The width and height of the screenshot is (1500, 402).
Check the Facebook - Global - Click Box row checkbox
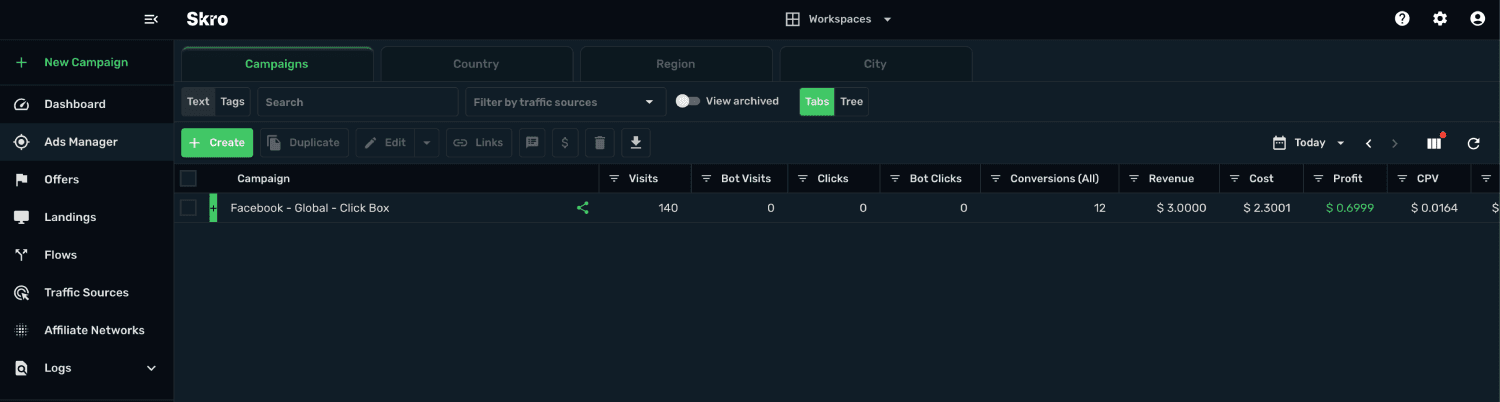pyautogui.click(x=188, y=208)
